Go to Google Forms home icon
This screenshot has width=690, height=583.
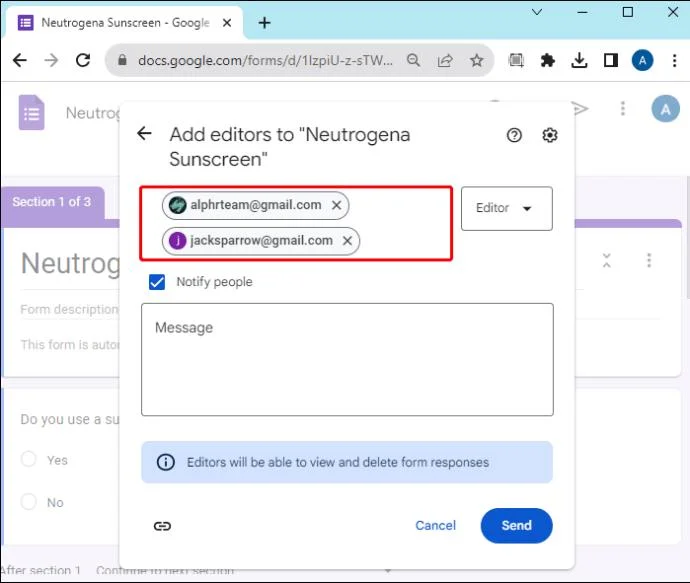(x=32, y=113)
